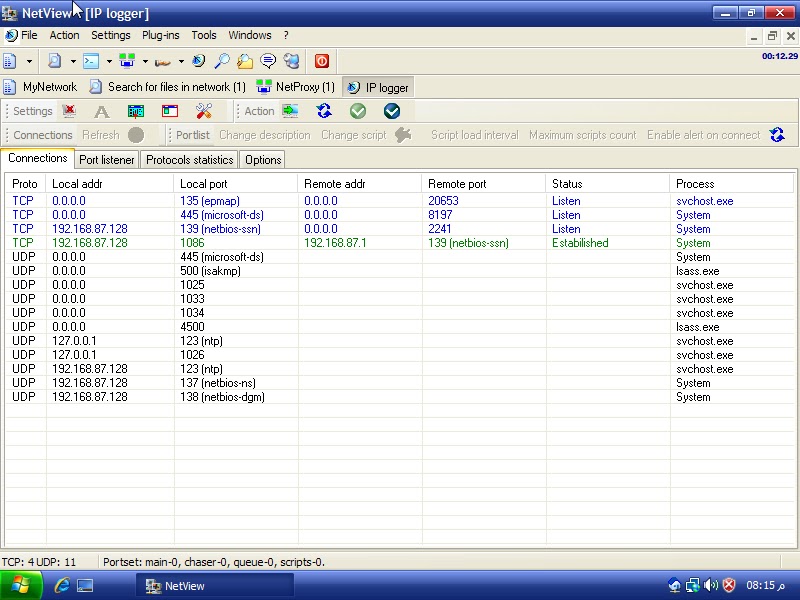Click the green arrow icon beside Action
The height and width of the screenshot is (600, 800).
pos(288,110)
